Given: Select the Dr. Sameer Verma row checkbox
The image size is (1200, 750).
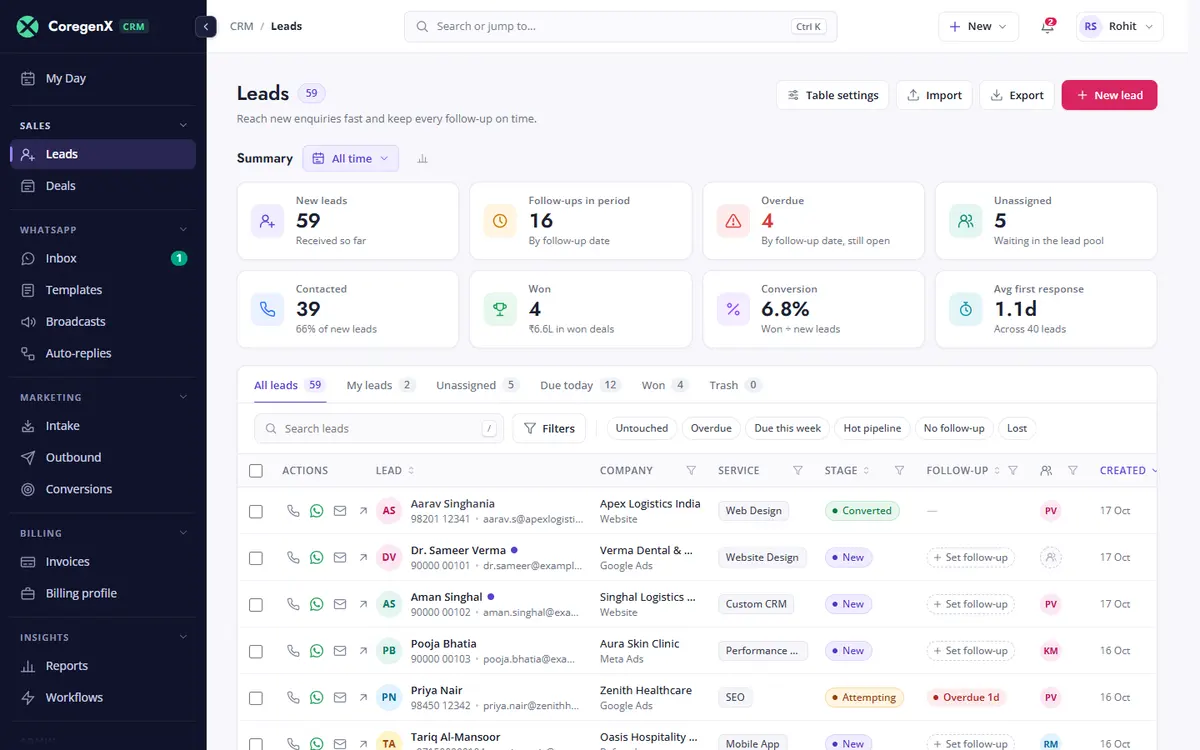Looking at the screenshot, I should click(256, 558).
